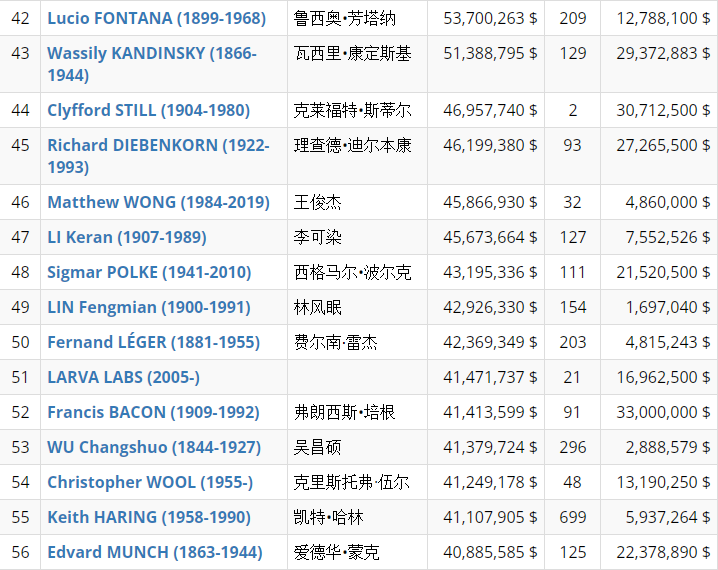
Task: Select the top price 29,372,883 $
Action: (x=664, y=54)
